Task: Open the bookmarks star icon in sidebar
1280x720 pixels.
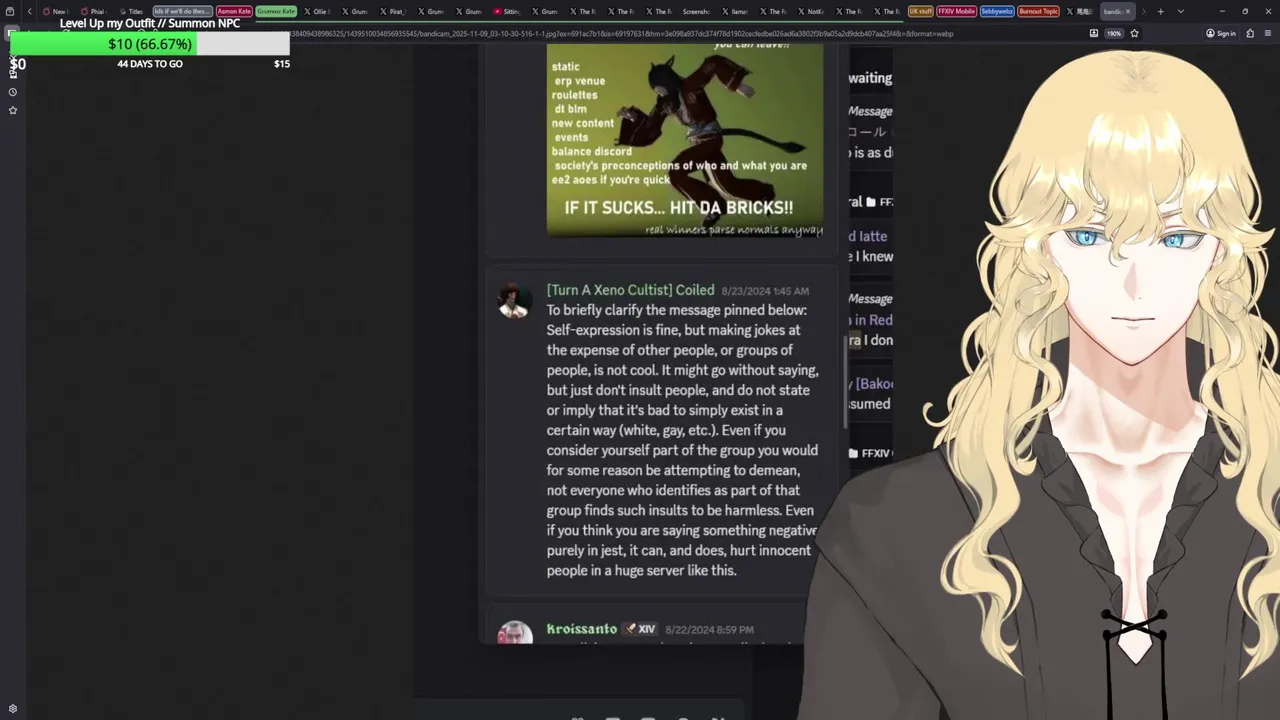Action: [13, 110]
